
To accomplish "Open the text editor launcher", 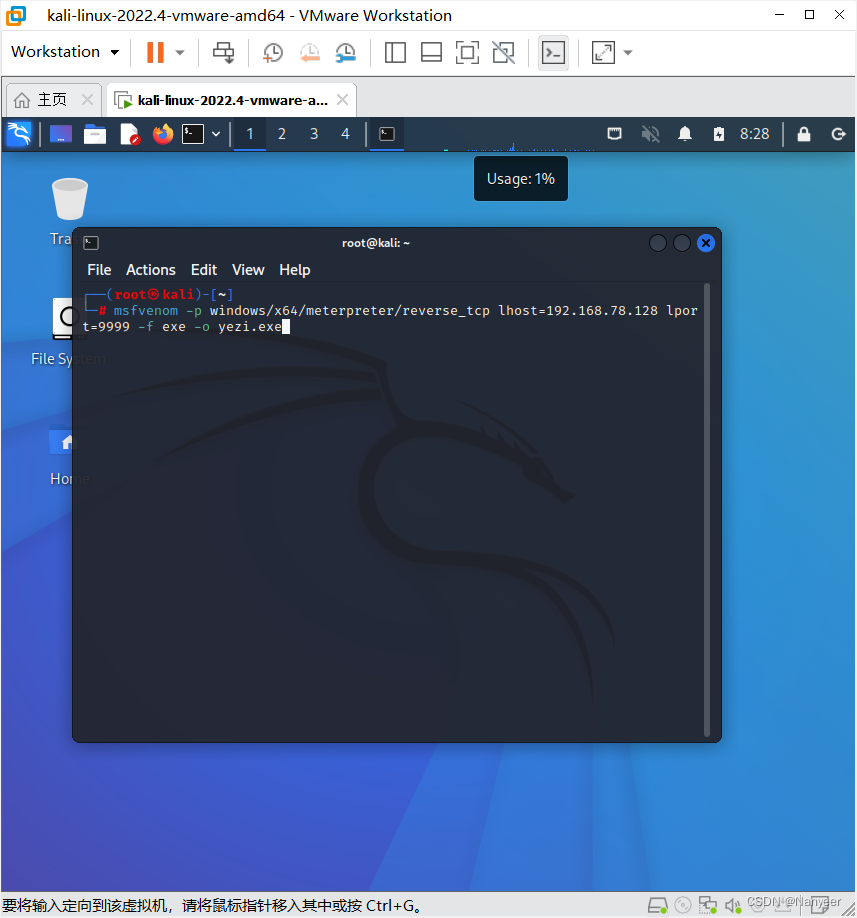I will [129, 134].
